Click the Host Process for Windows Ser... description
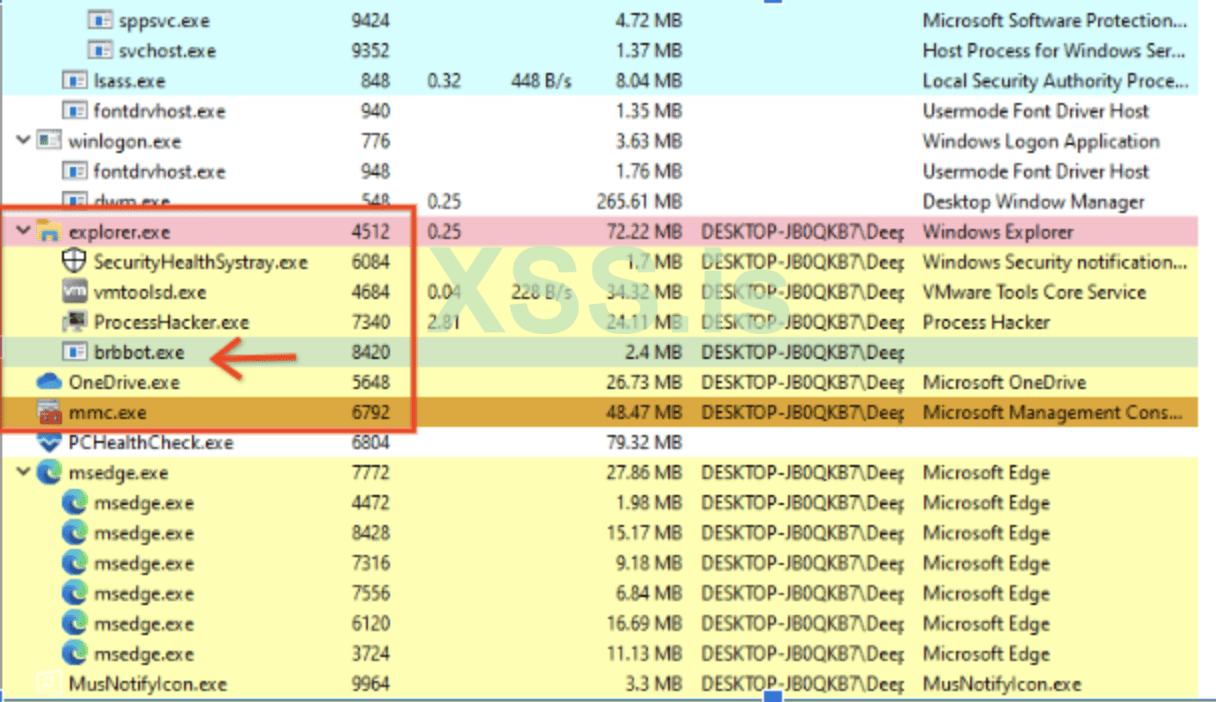The width and height of the screenshot is (1216, 702). tap(1055, 50)
